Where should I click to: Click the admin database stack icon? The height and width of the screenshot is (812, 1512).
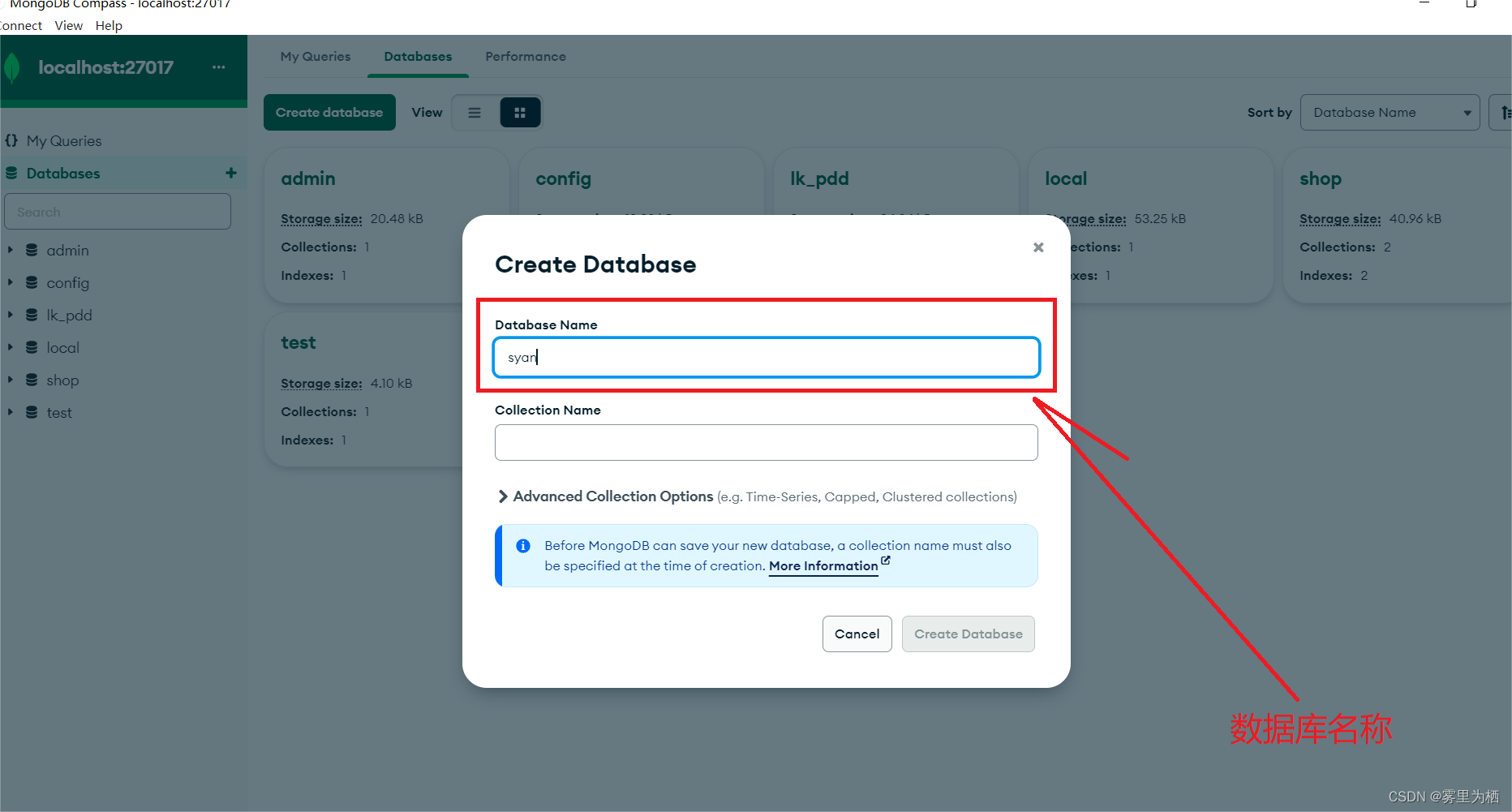coord(32,250)
